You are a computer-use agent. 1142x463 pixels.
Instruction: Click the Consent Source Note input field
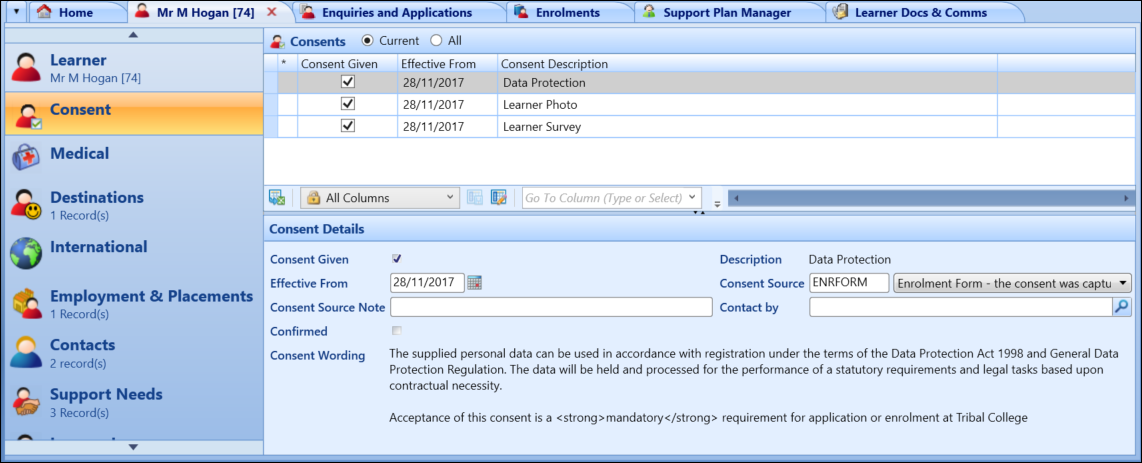coord(550,308)
